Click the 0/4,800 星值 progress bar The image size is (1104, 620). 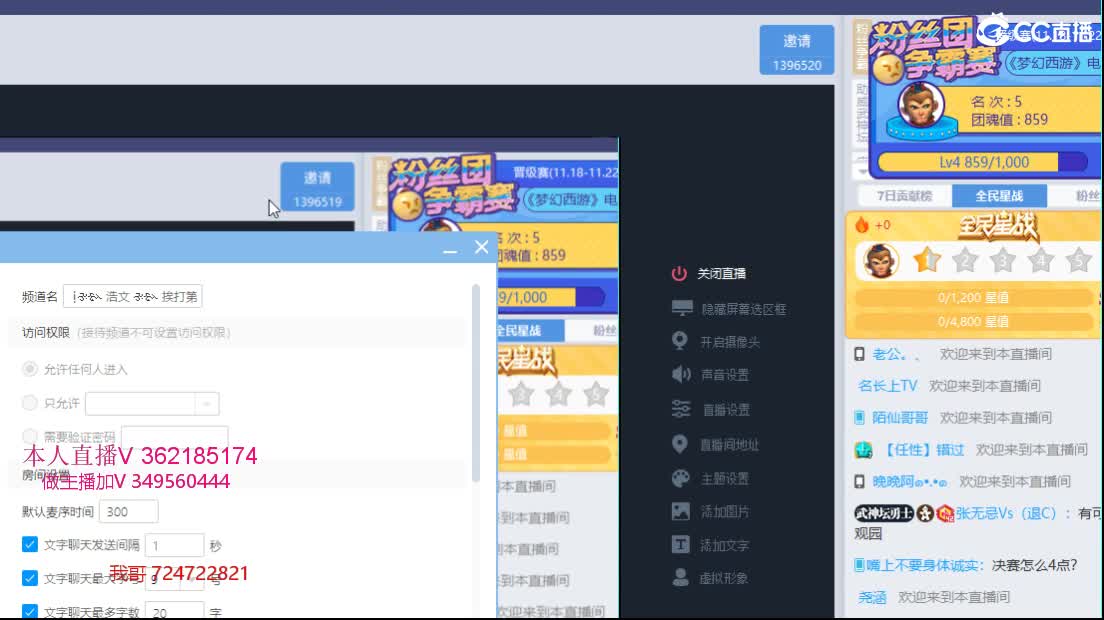click(973, 322)
